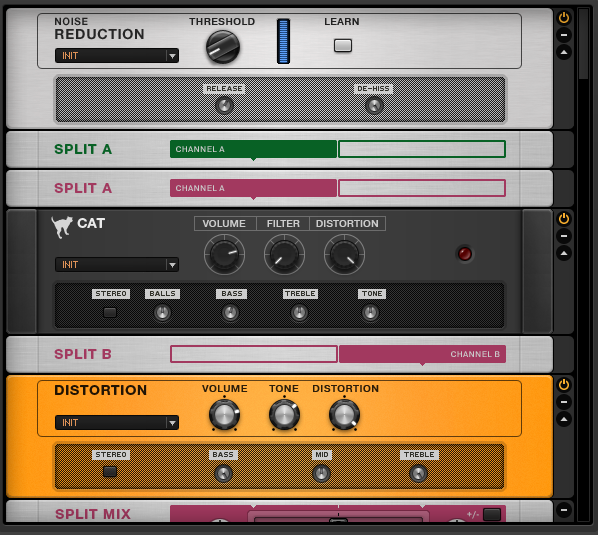The image size is (598, 535).
Task: Toggle power on Distortion module
Action: click(x=564, y=385)
